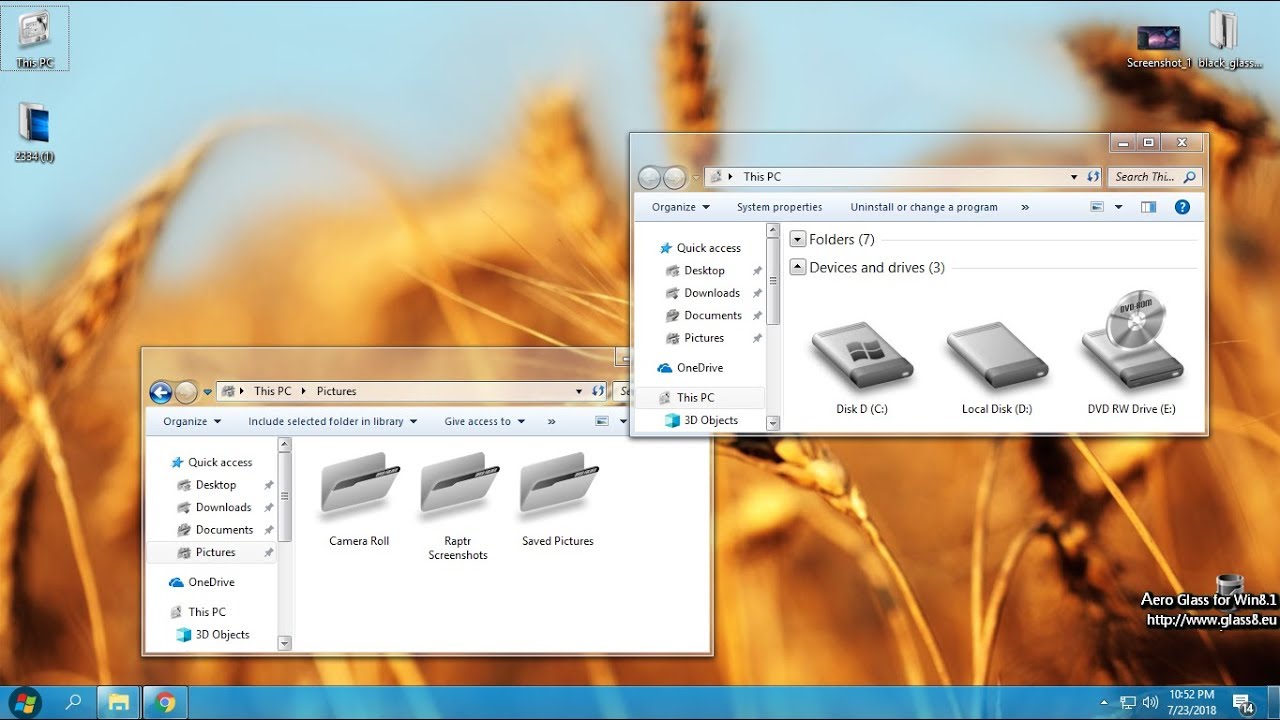The image size is (1280, 720).
Task: Click System properties in the toolbar
Action: click(779, 207)
